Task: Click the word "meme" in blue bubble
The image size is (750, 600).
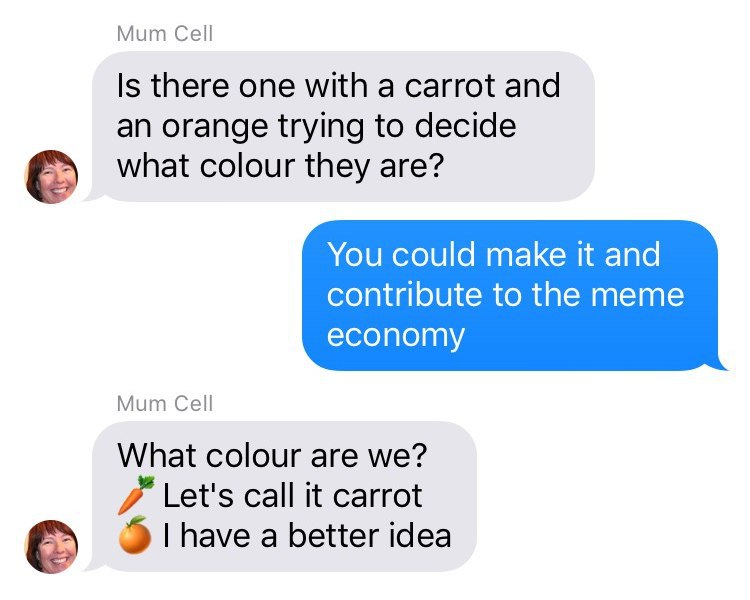Action: coord(638,294)
